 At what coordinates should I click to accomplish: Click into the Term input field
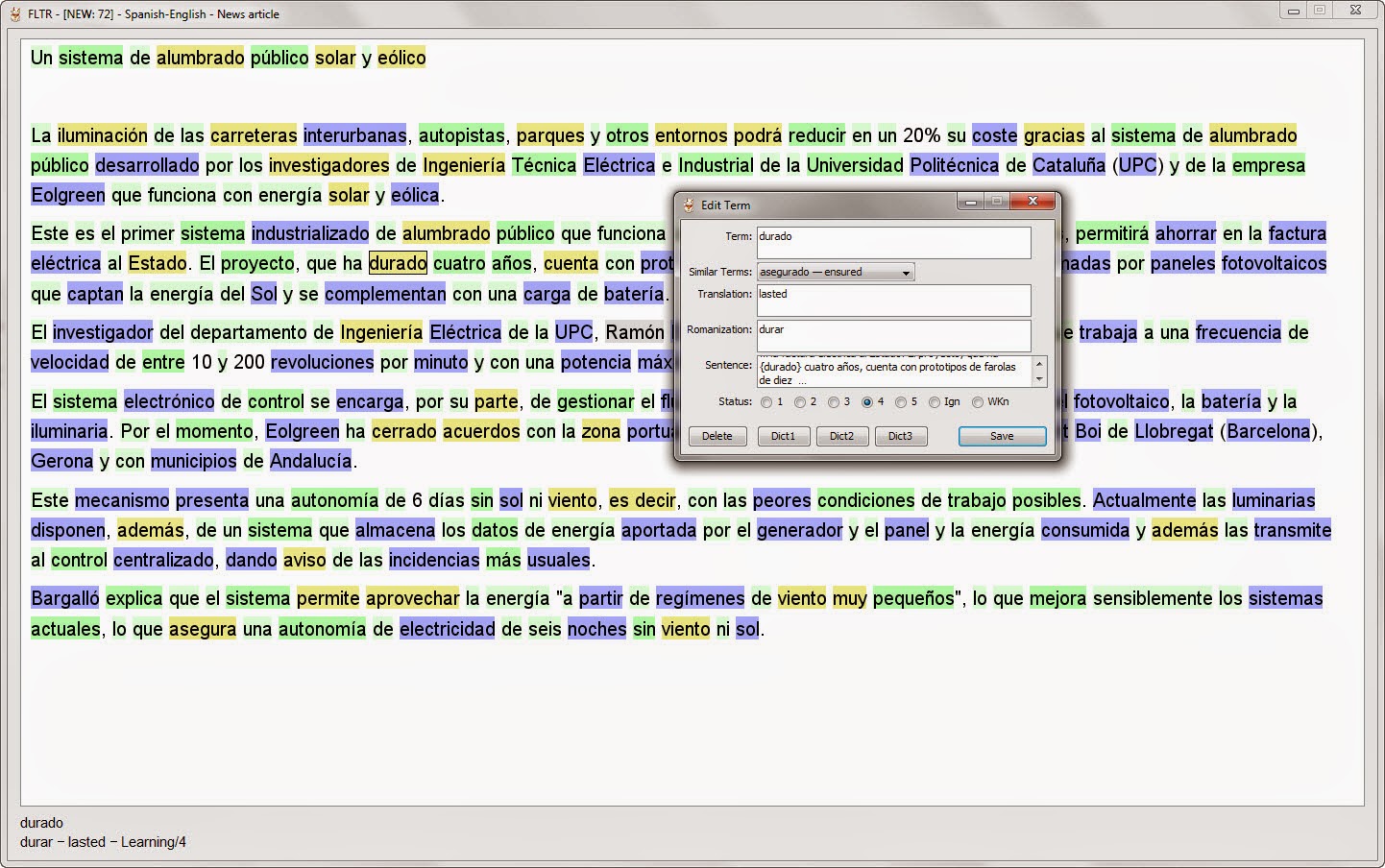click(x=893, y=242)
